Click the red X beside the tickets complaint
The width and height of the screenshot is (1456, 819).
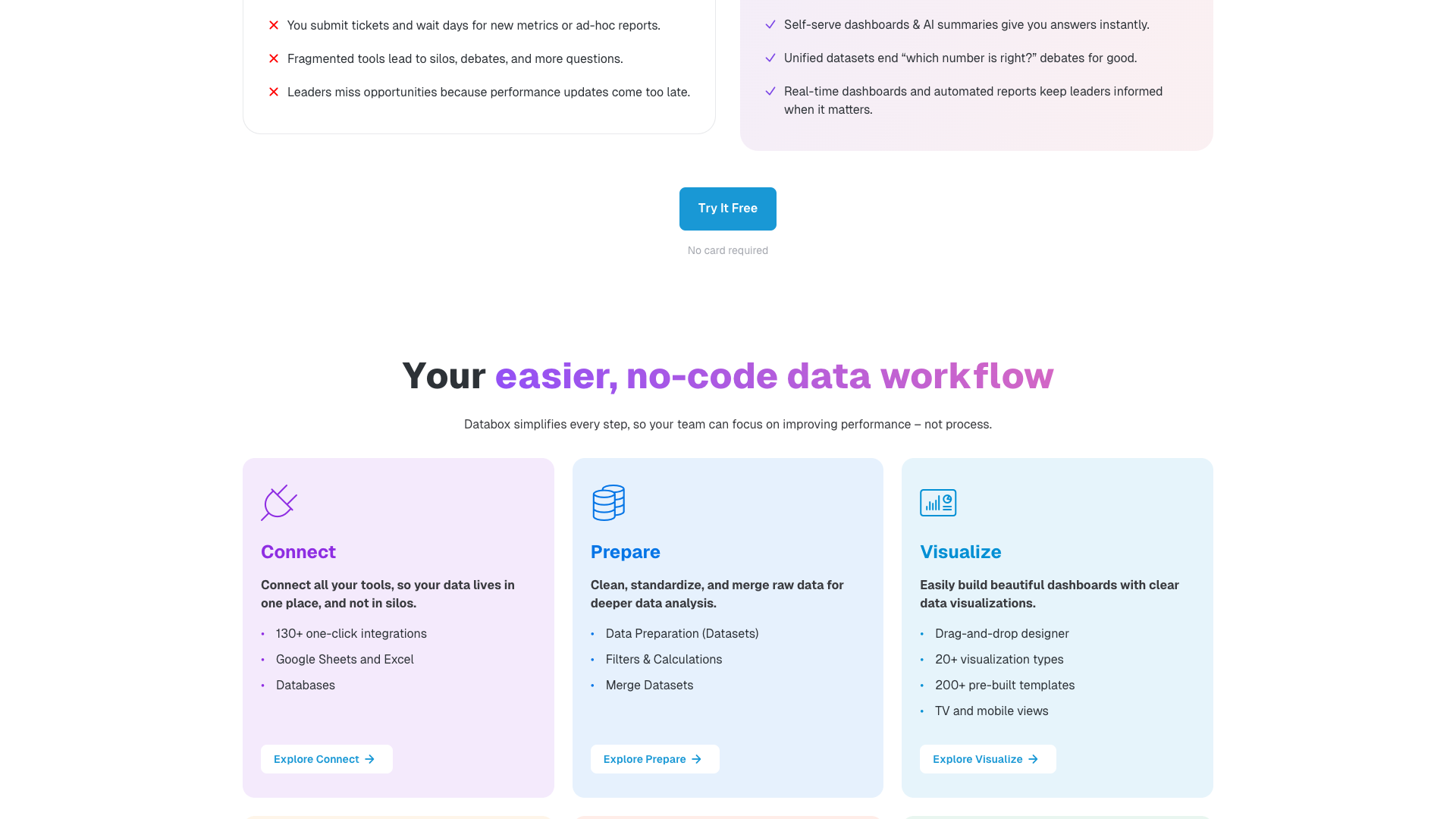coord(273,25)
